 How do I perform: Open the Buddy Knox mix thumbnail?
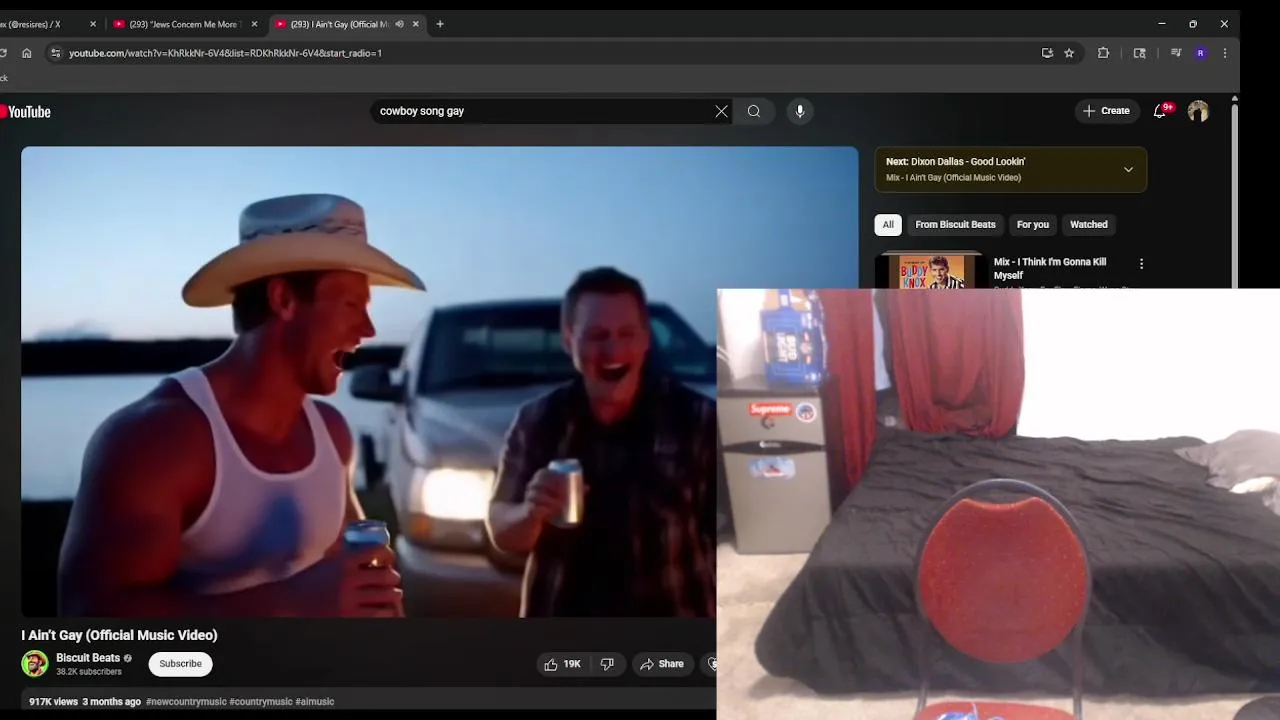[930, 271]
